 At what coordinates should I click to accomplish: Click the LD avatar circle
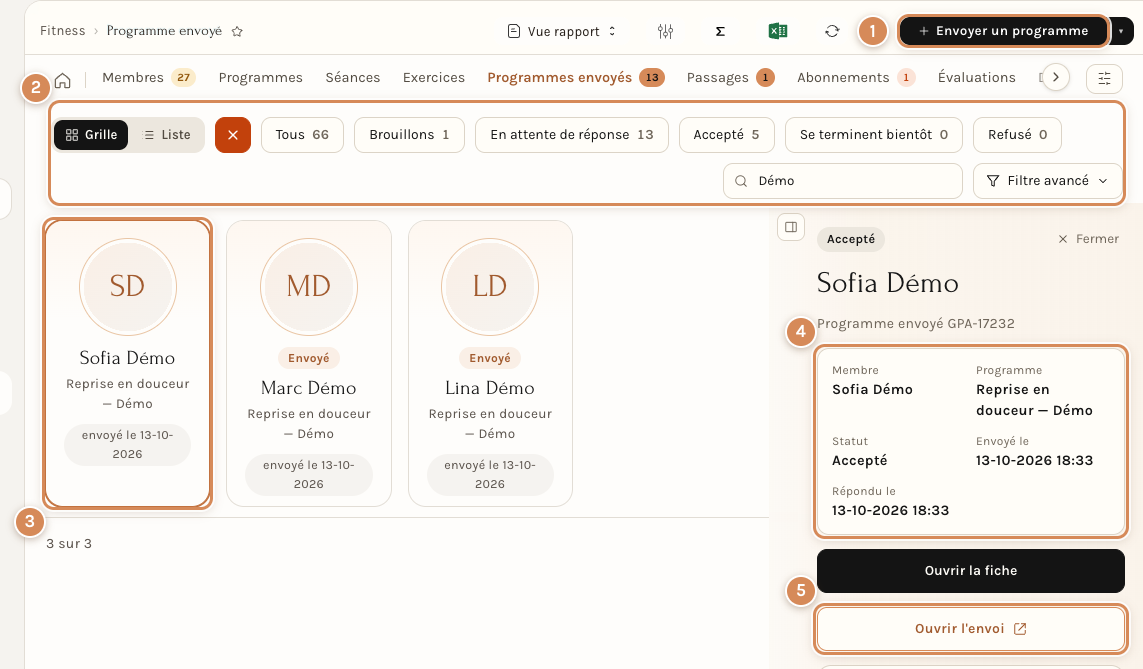tap(490, 286)
